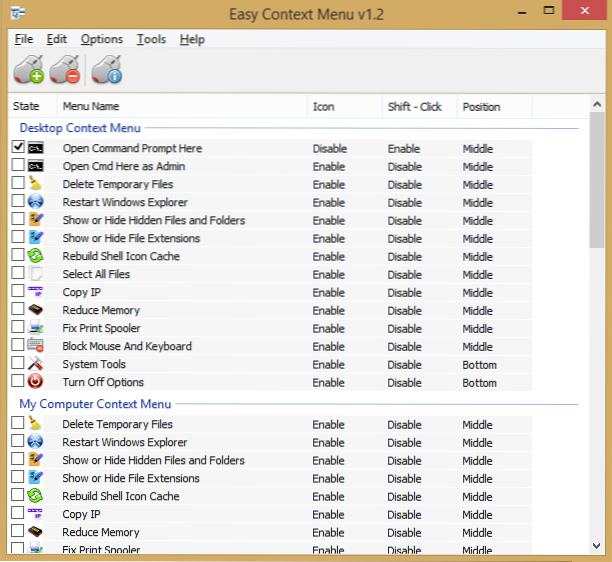The height and width of the screenshot is (562, 612).
Task: Click the vertical scrollbar thumb
Action: coord(597,180)
